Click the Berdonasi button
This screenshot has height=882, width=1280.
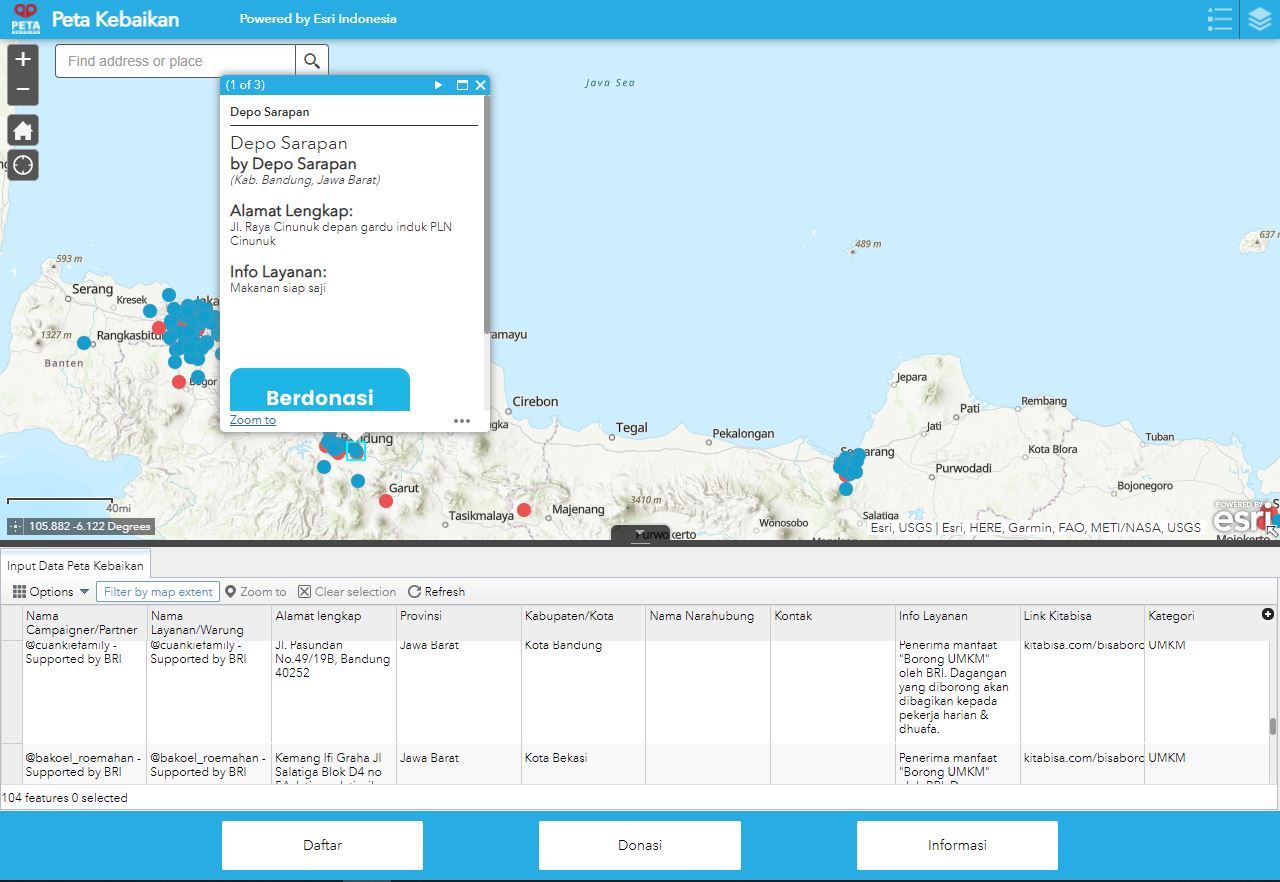pos(320,391)
